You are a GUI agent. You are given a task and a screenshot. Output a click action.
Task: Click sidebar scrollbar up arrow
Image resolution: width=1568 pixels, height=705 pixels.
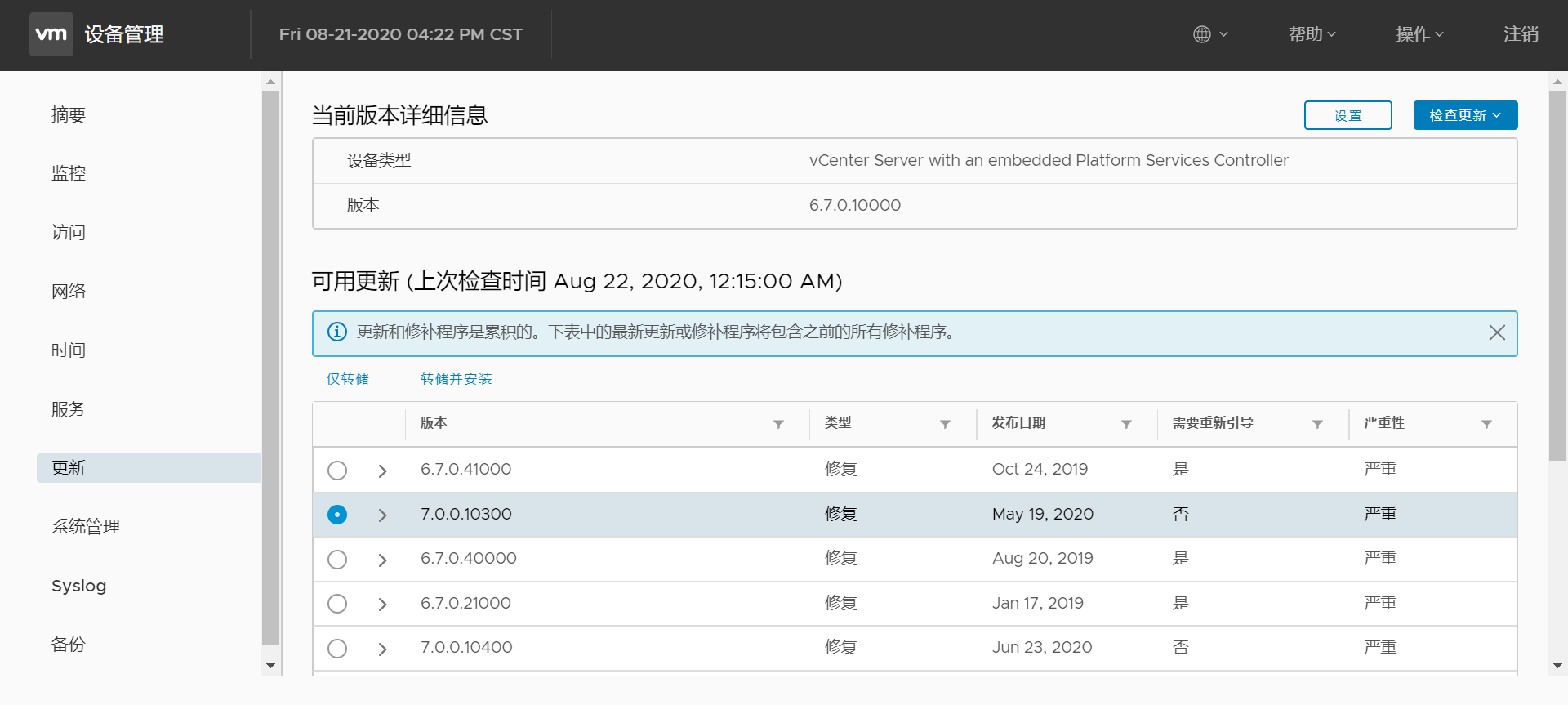(x=271, y=82)
